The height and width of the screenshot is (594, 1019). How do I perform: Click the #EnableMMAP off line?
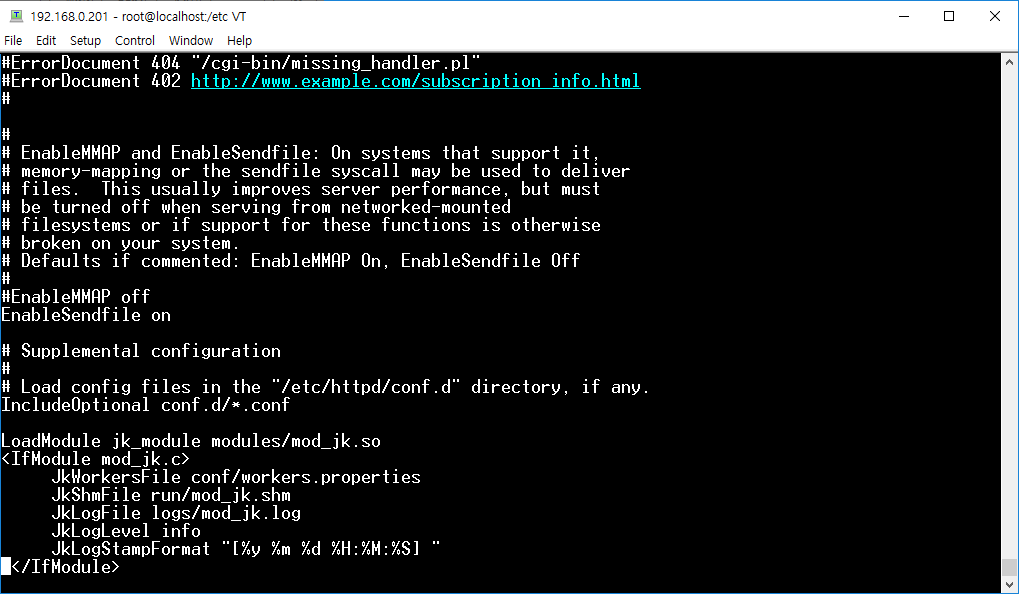click(x=75, y=297)
